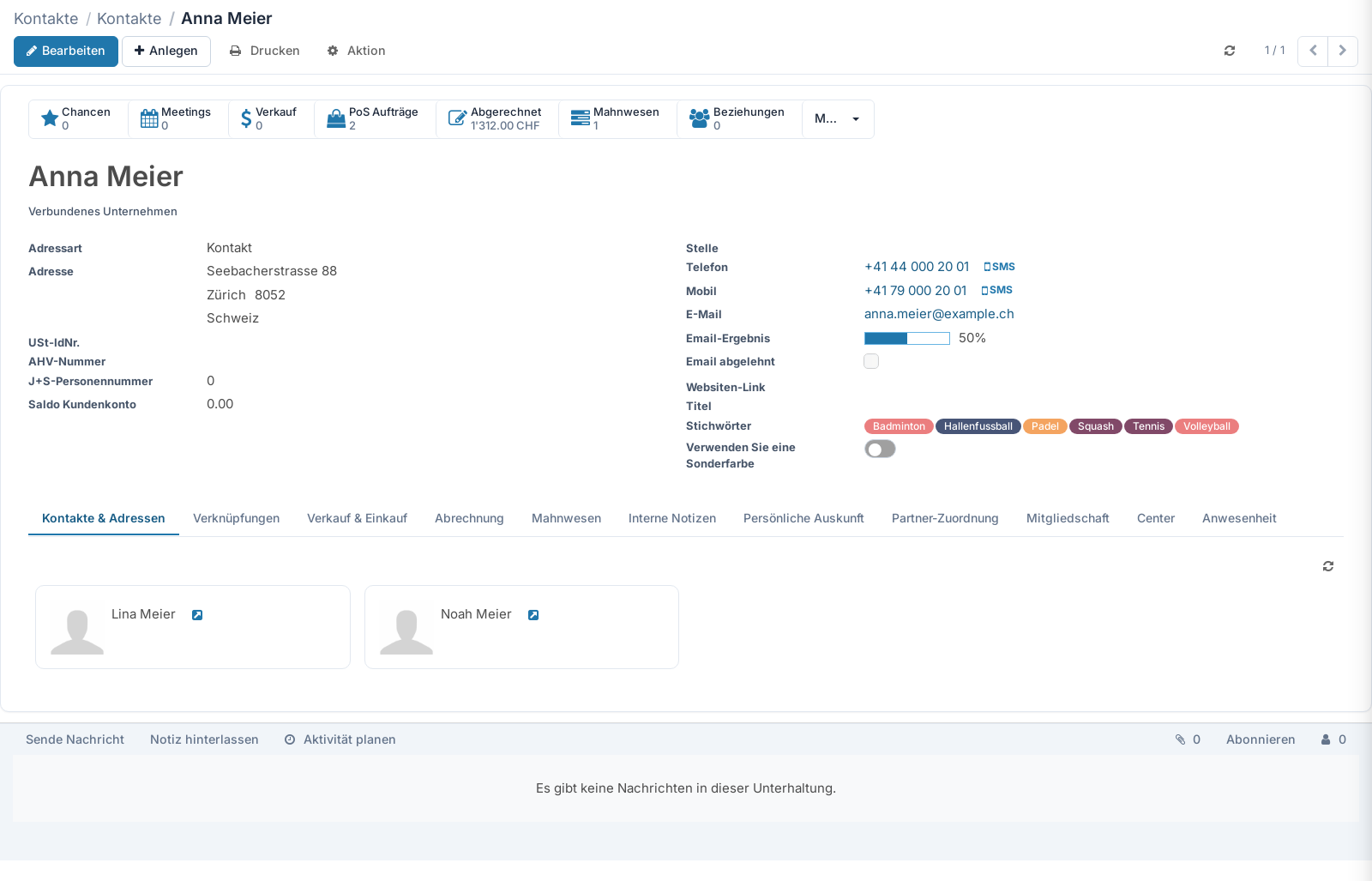Viewport: 1372px width, 881px height.
Task: Click Noah Meier avatar image
Action: point(406,629)
